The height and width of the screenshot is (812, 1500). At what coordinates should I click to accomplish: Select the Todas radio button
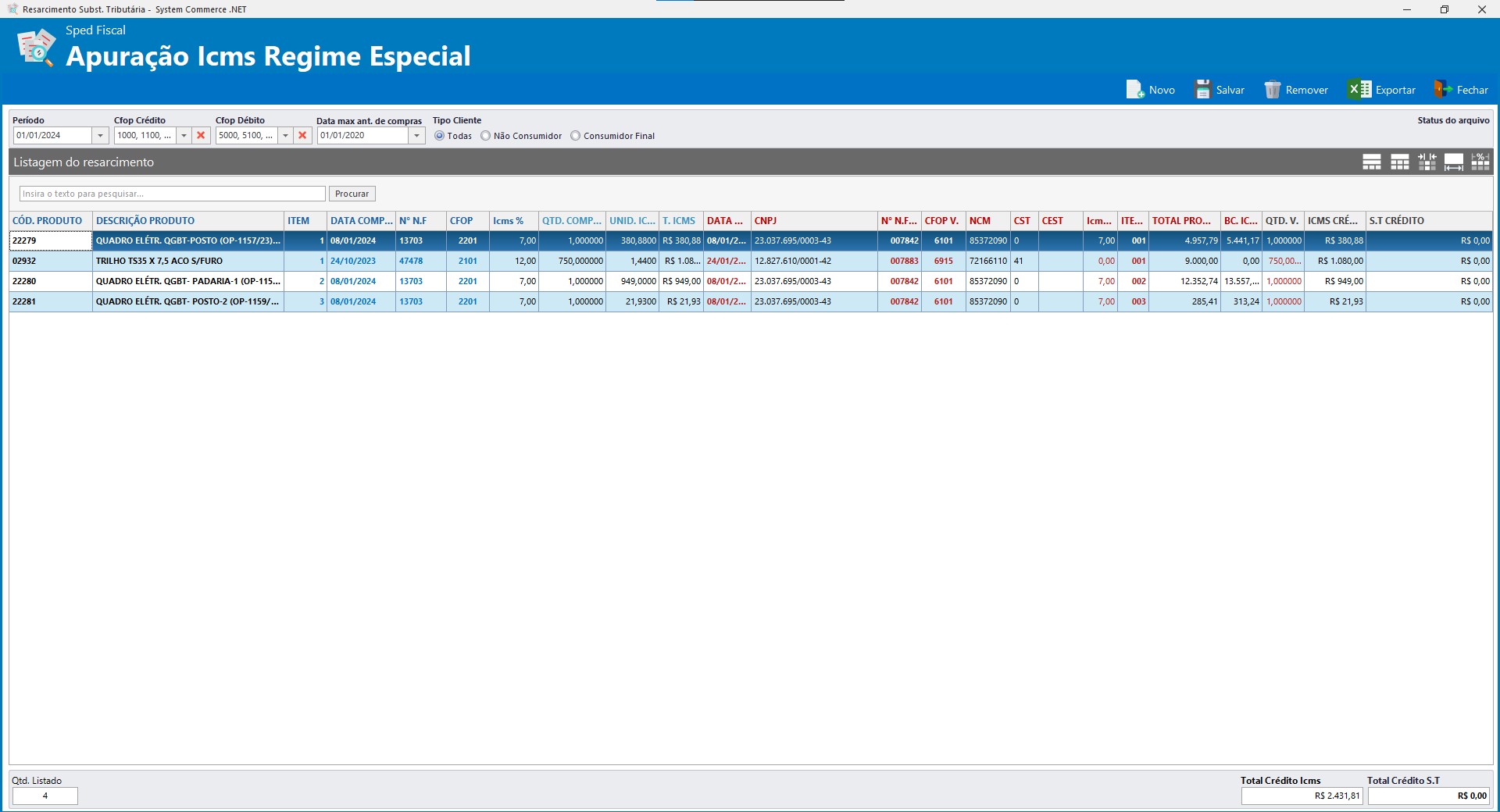coord(441,135)
